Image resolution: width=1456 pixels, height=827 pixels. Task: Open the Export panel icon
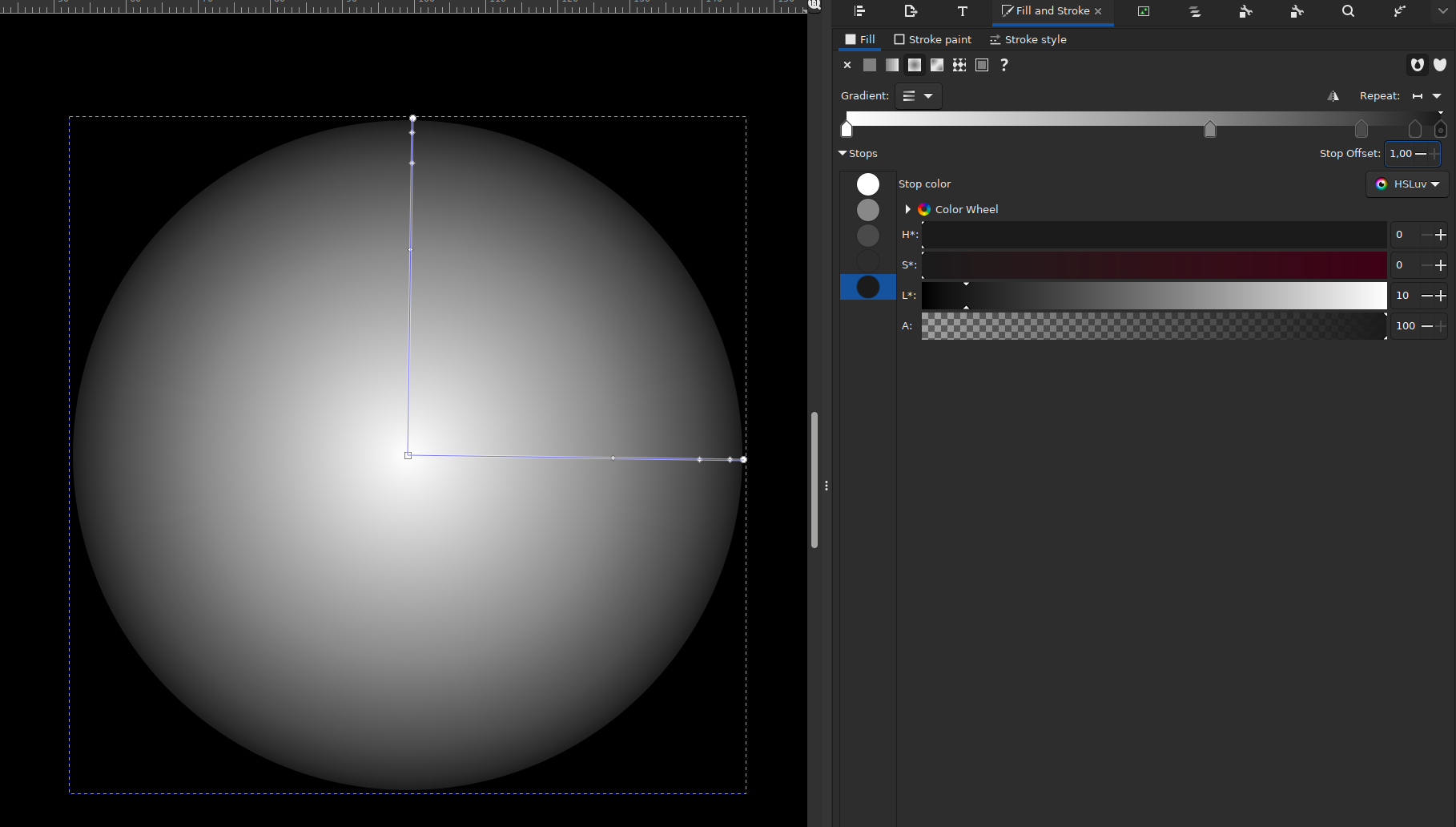[911, 11]
